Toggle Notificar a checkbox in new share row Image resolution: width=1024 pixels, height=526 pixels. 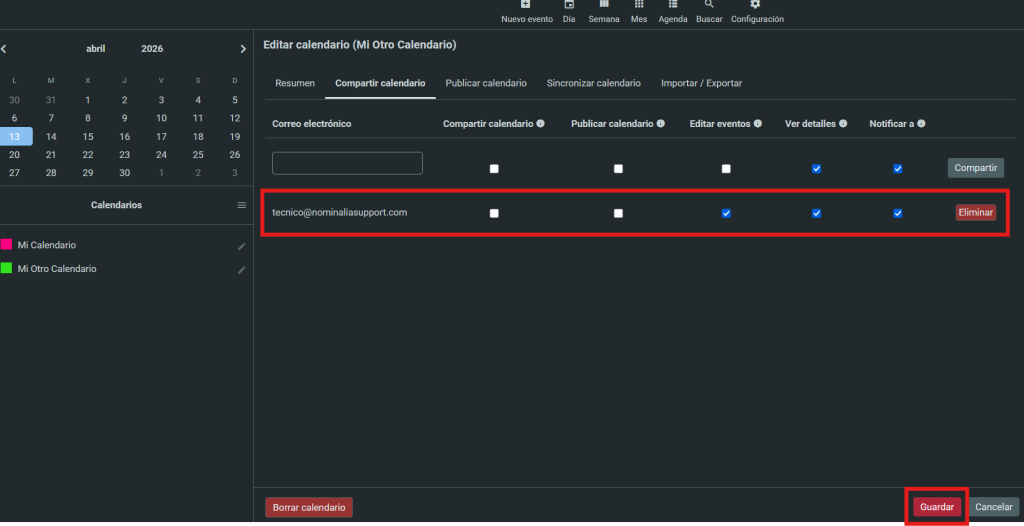(898, 169)
